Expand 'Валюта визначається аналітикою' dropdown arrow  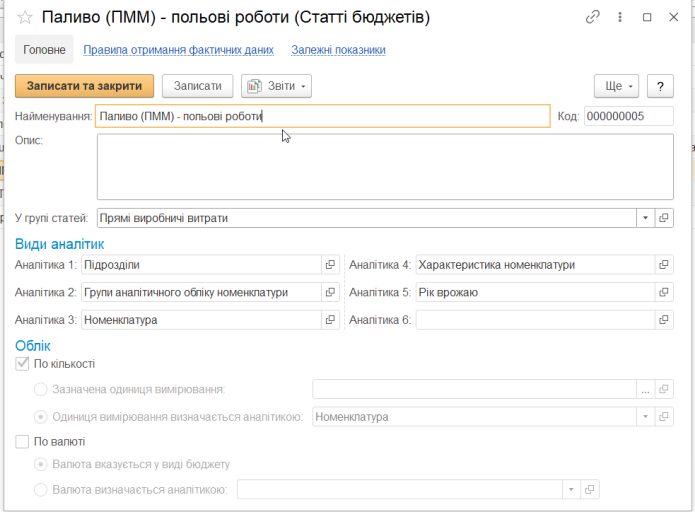click(x=571, y=489)
